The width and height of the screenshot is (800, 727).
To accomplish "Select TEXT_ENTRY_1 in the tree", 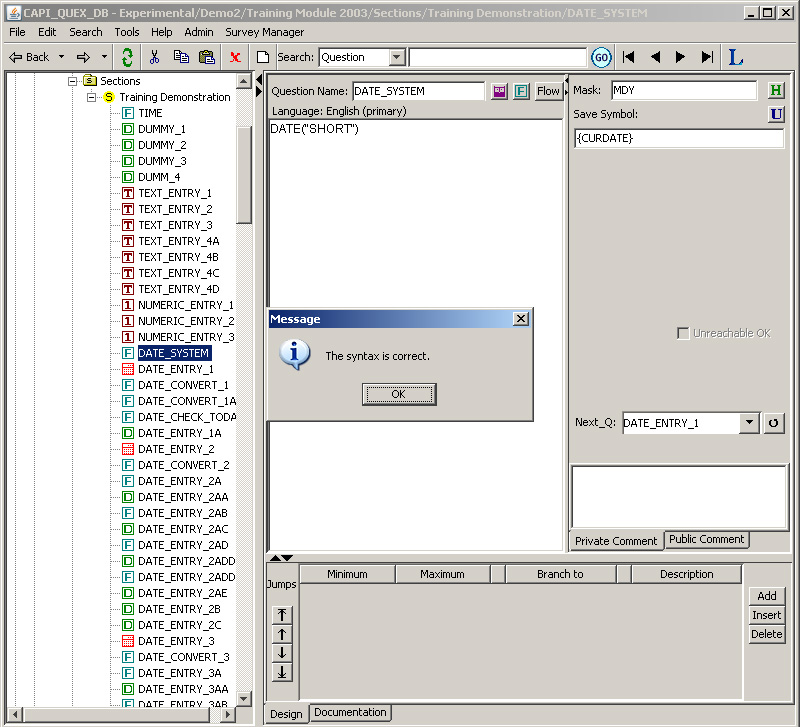I will (x=174, y=193).
